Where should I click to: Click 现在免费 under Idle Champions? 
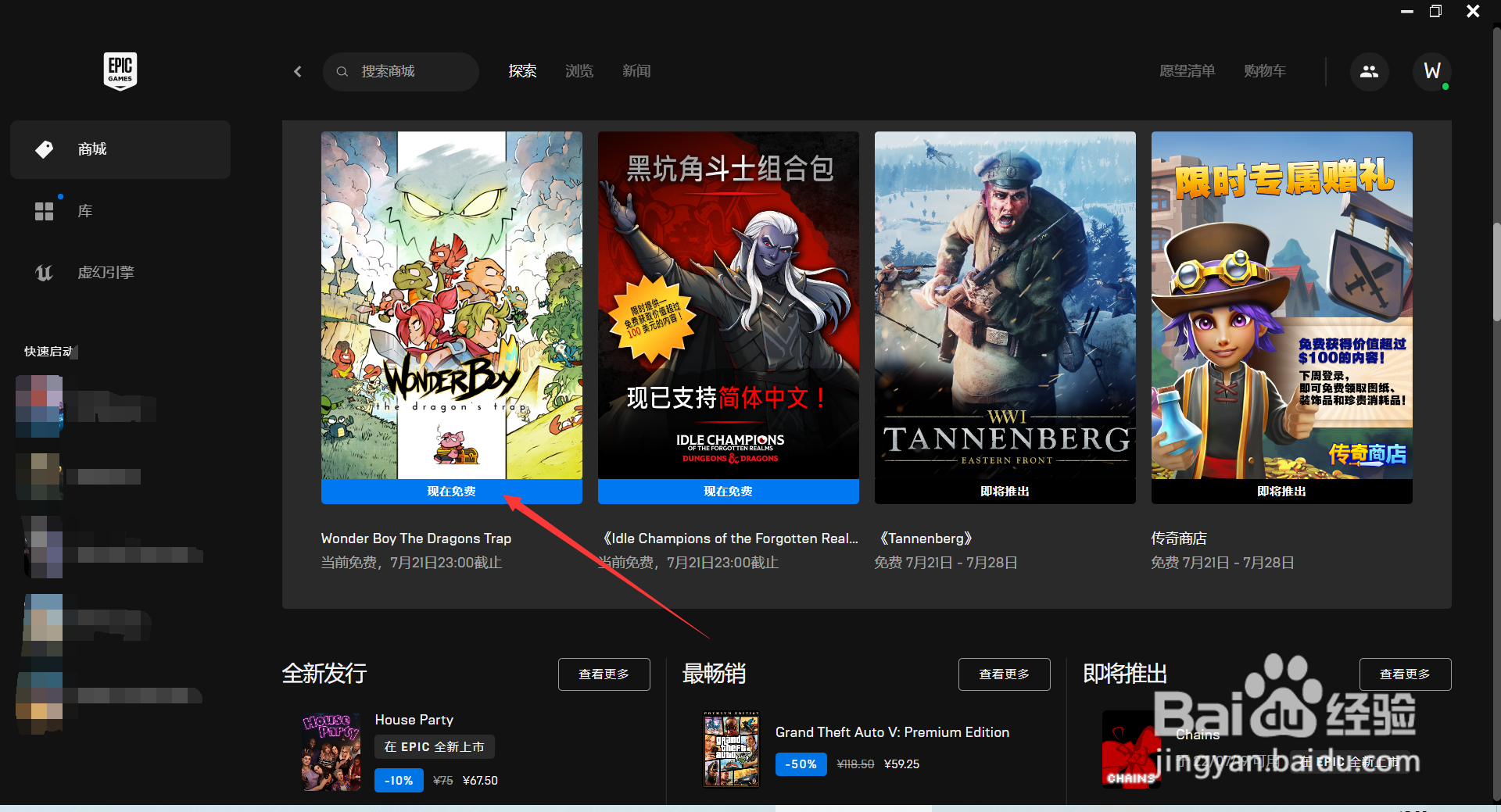click(x=729, y=492)
